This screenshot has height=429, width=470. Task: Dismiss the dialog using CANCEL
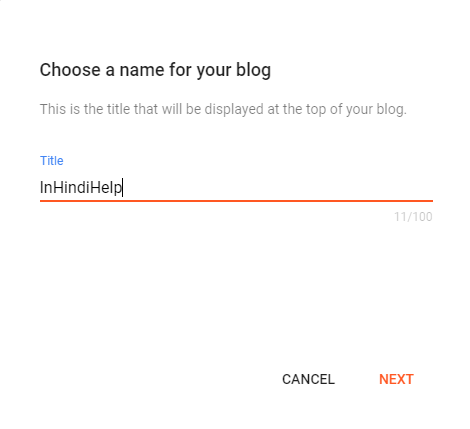(x=308, y=379)
